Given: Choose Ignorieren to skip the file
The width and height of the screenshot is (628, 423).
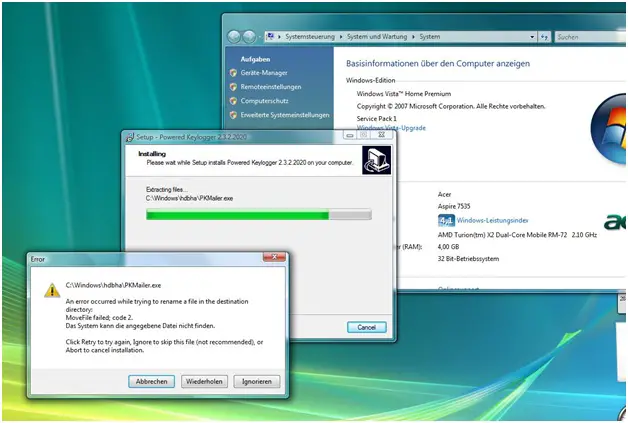Looking at the screenshot, I should click(256, 381).
